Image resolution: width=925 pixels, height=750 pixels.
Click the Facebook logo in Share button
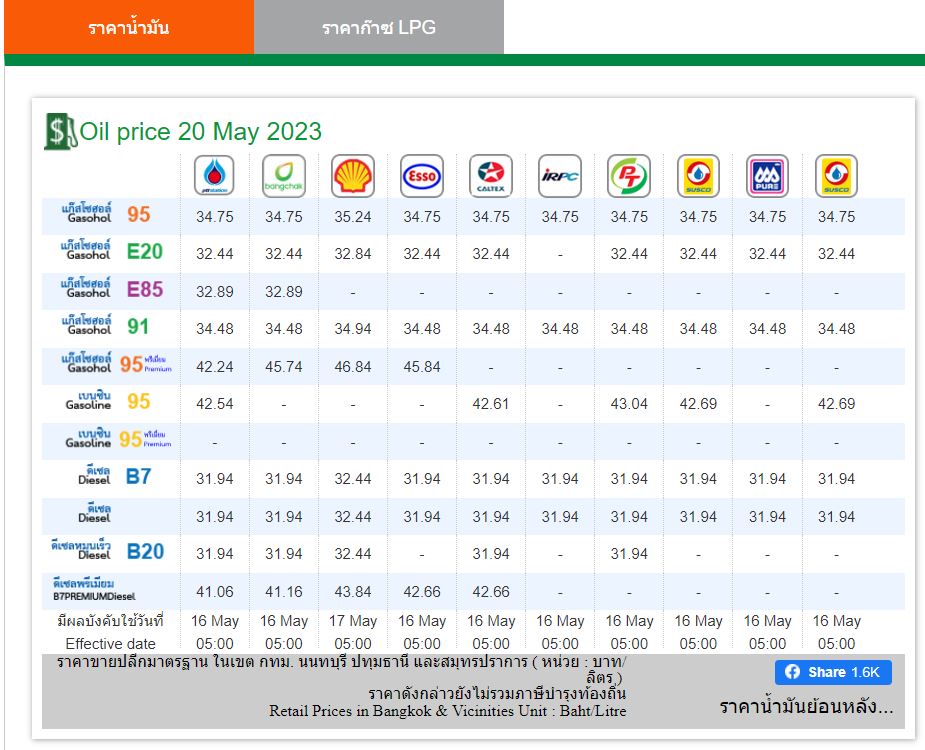(x=792, y=672)
